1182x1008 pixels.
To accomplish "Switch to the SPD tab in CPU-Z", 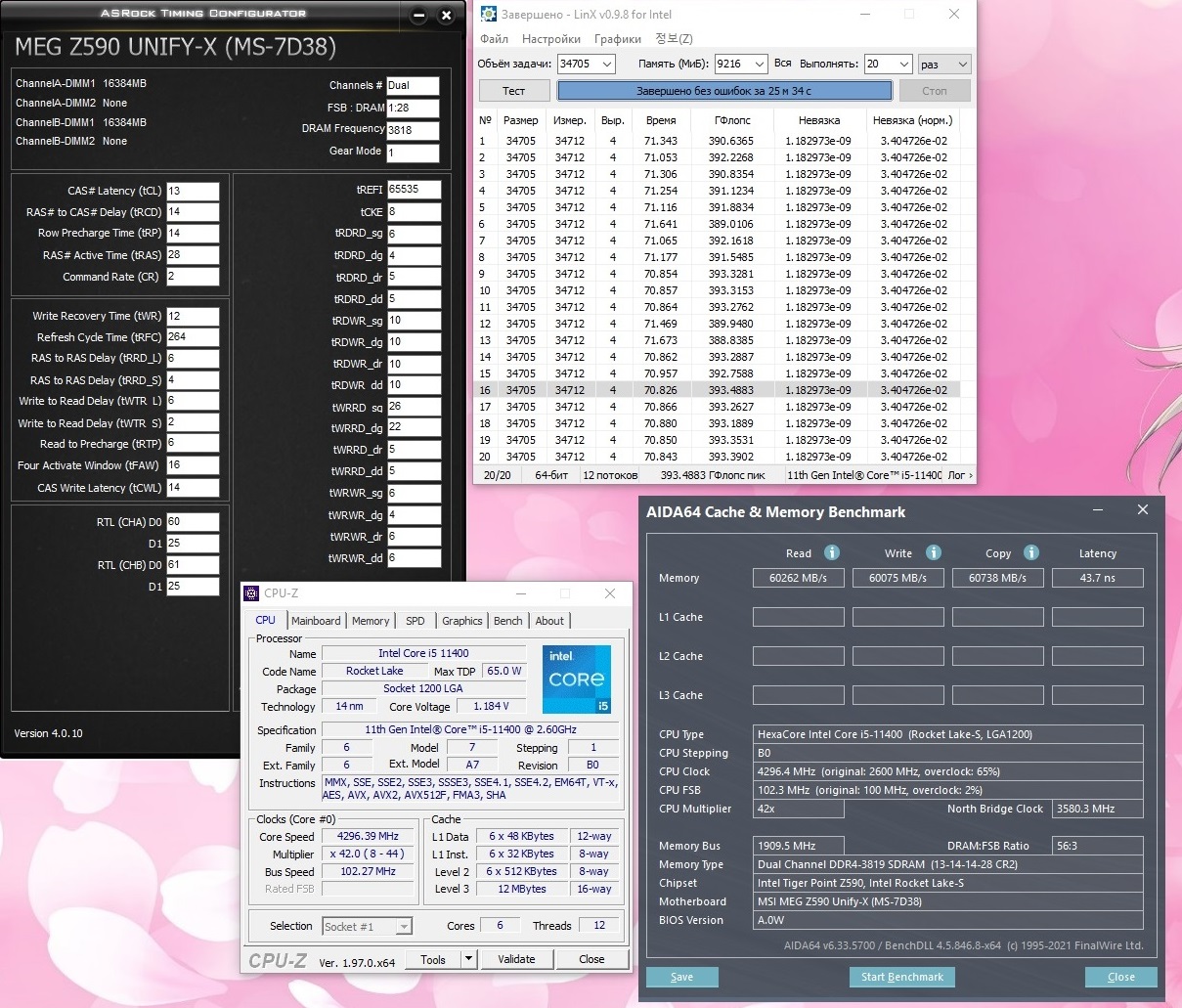I will pyautogui.click(x=416, y=621).
